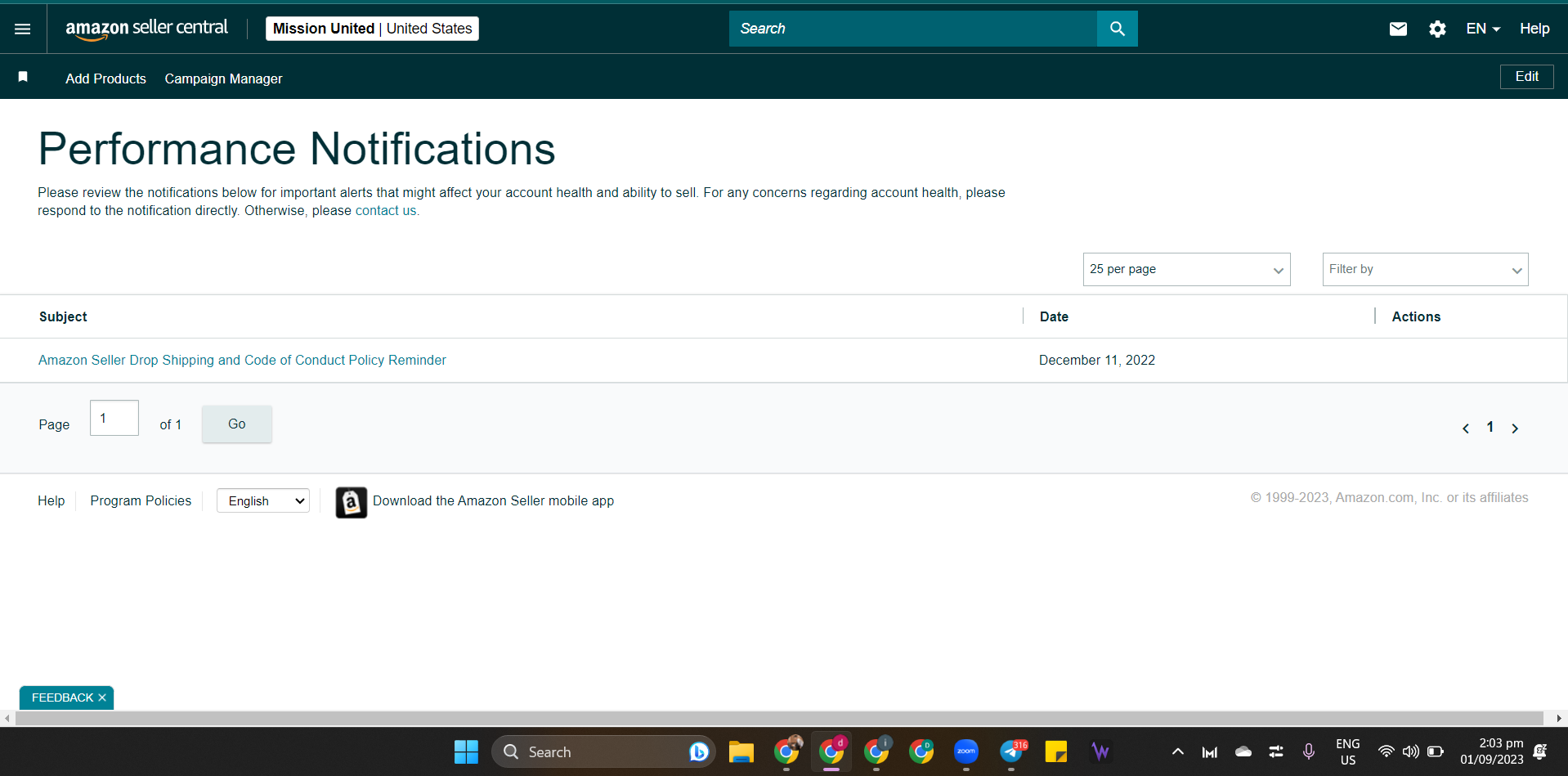Click the ENG US input language indicator

[1348, 751]
